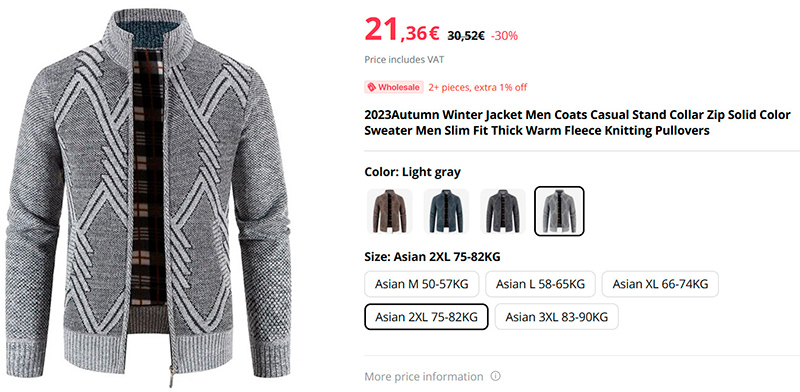800x392 pixels.
Task: Click the 21,36€ sale price
Action: point(402,31)
